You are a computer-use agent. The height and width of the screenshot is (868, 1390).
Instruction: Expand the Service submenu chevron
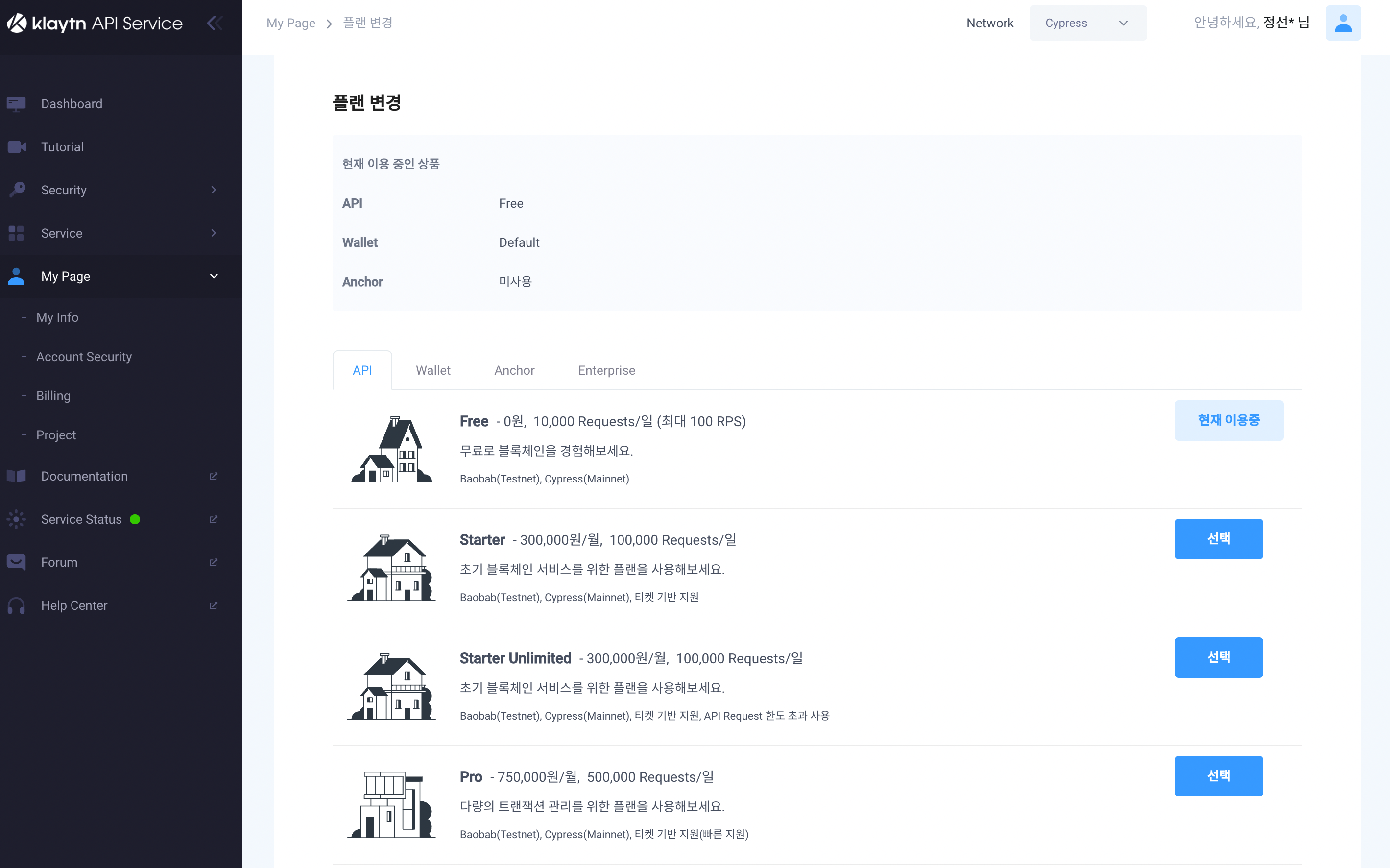214,233
